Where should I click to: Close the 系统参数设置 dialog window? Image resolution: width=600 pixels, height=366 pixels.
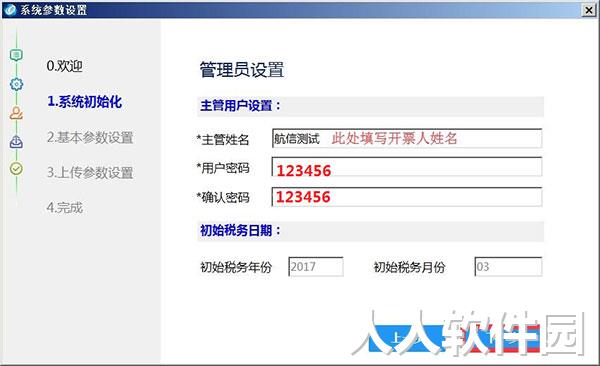click(x=589, y=10)
